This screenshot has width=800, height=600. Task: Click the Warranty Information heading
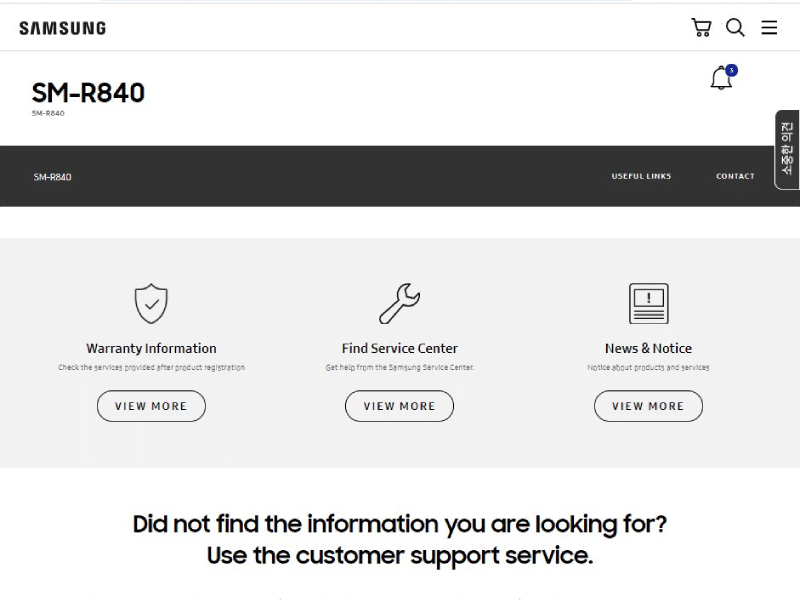[152, 348]
